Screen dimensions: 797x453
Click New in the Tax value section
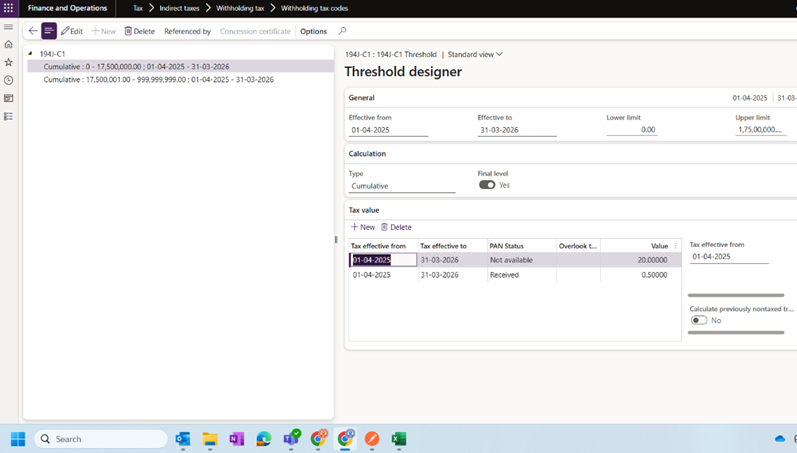point(363,227)
